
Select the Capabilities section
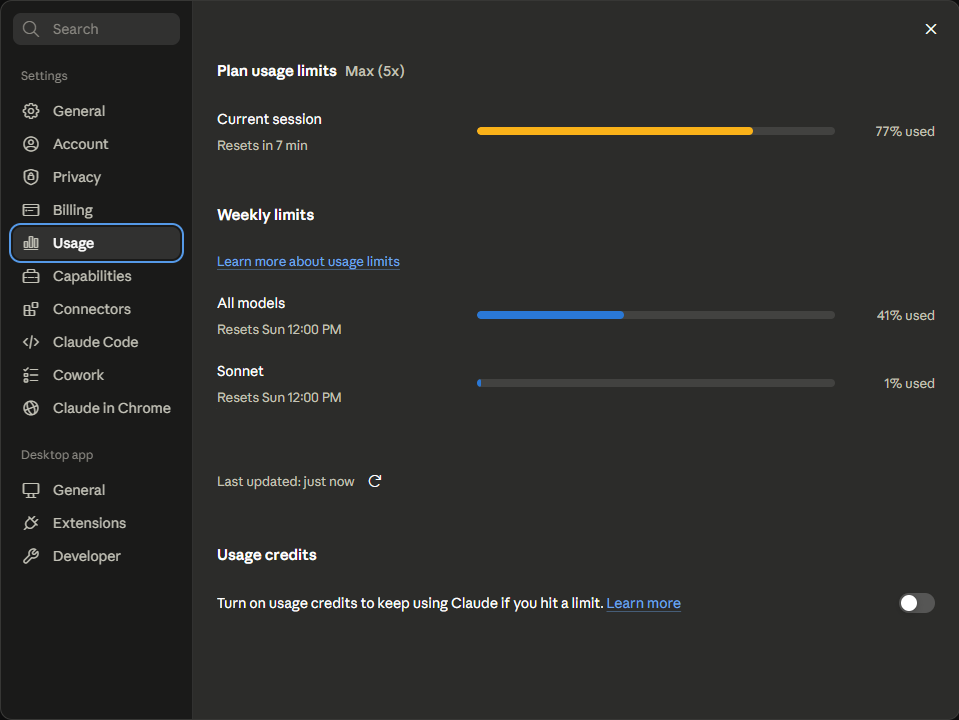click(x=92, y=276)
